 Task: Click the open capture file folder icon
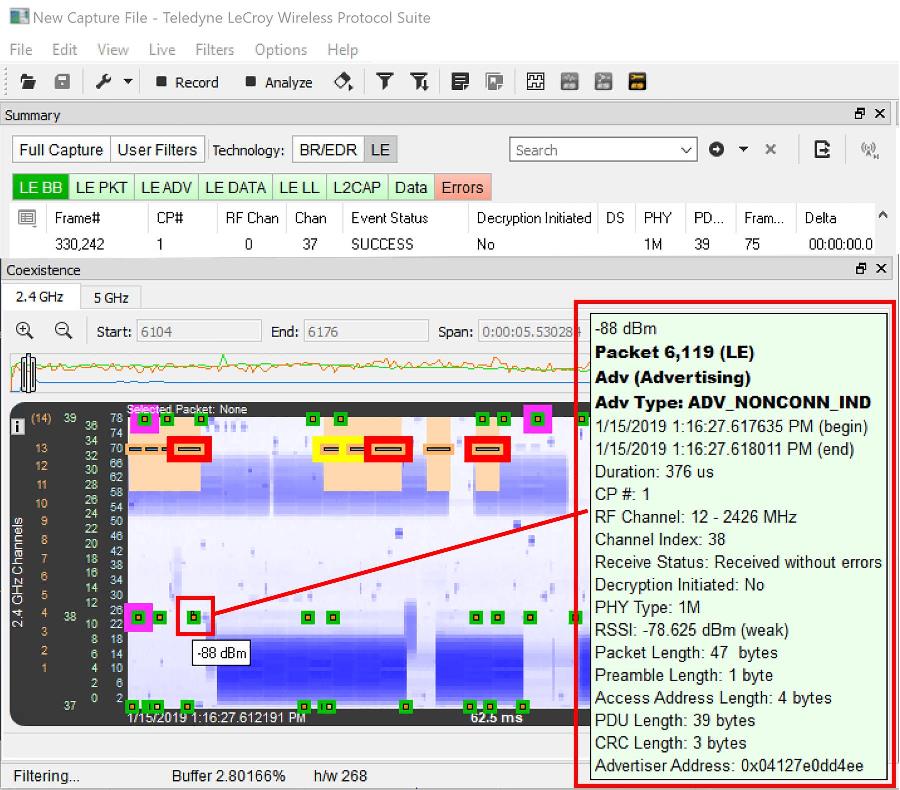[27, 82]
